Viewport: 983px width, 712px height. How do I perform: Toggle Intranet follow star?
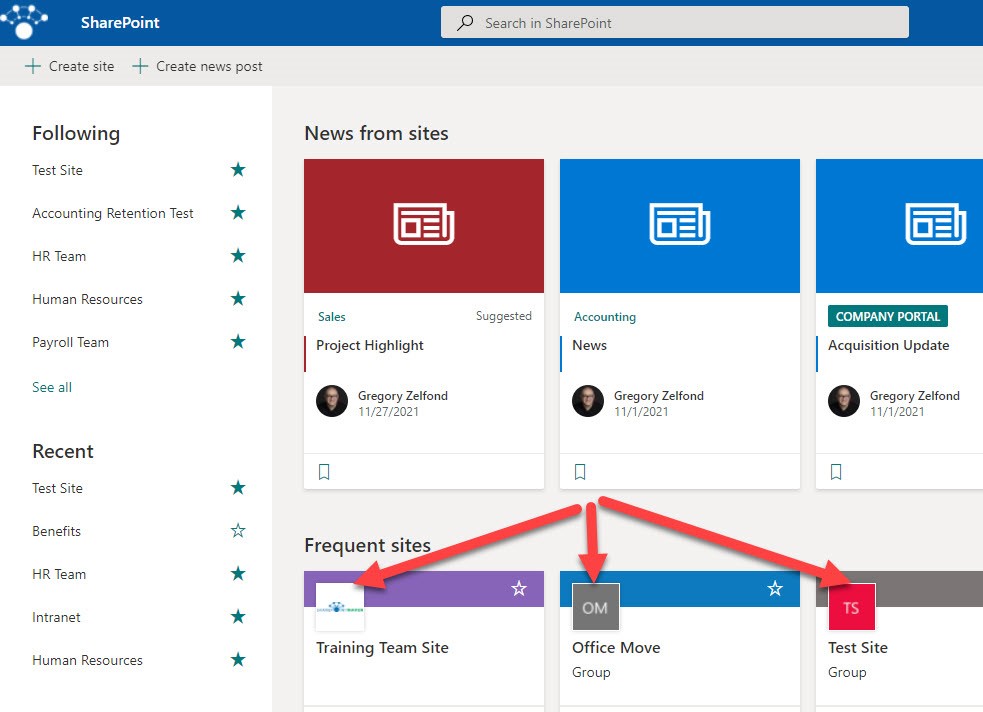(238, 617)
